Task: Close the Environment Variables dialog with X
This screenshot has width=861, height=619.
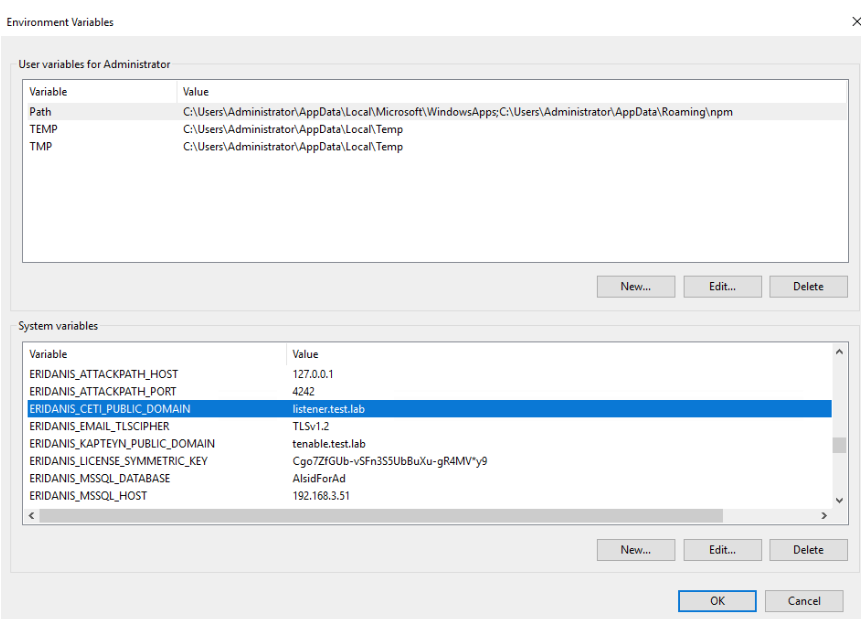Action: (856, 21)
